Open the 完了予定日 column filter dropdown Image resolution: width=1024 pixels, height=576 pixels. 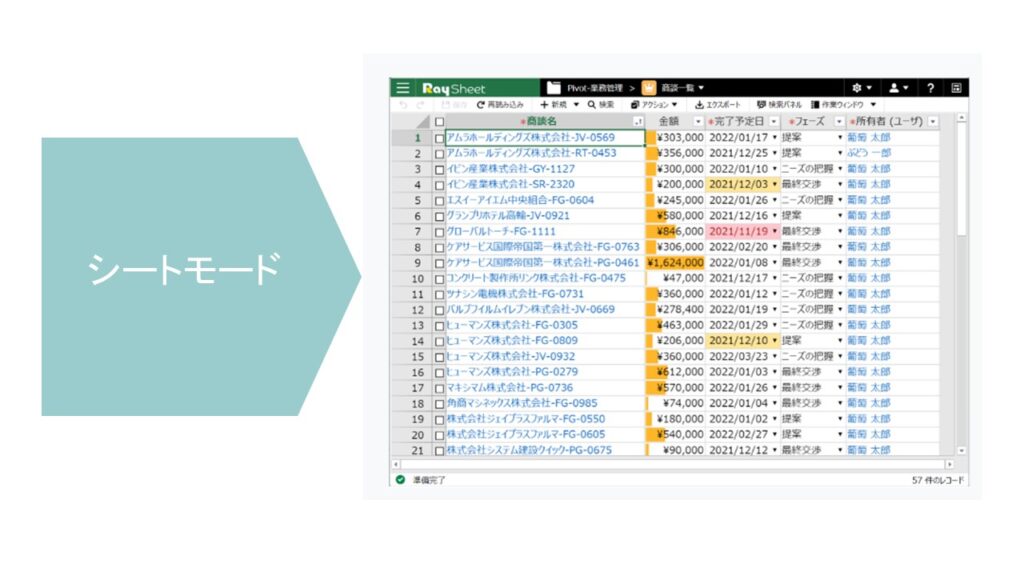coord(774,121)
